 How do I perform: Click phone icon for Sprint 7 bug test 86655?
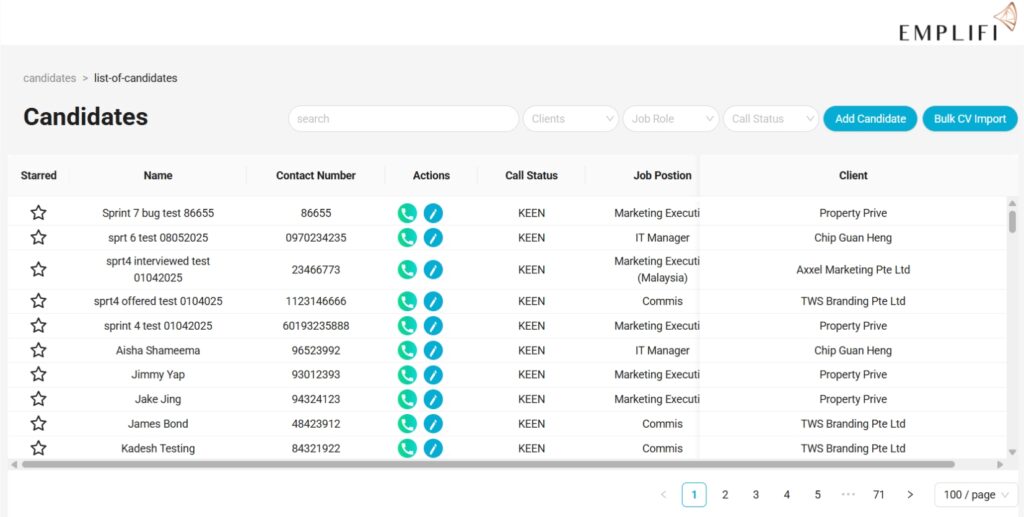click(407, 213)
